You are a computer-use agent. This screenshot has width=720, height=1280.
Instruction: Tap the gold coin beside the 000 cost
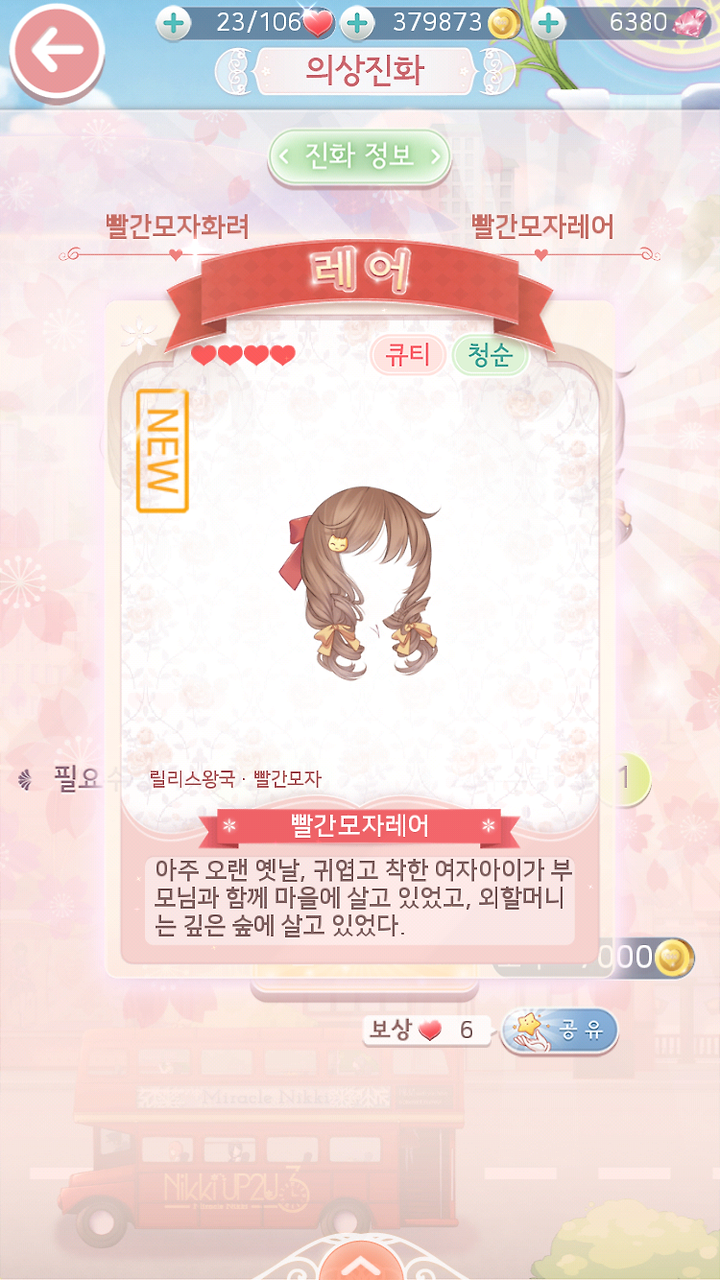pyautogui.click(x=674, y=958)
